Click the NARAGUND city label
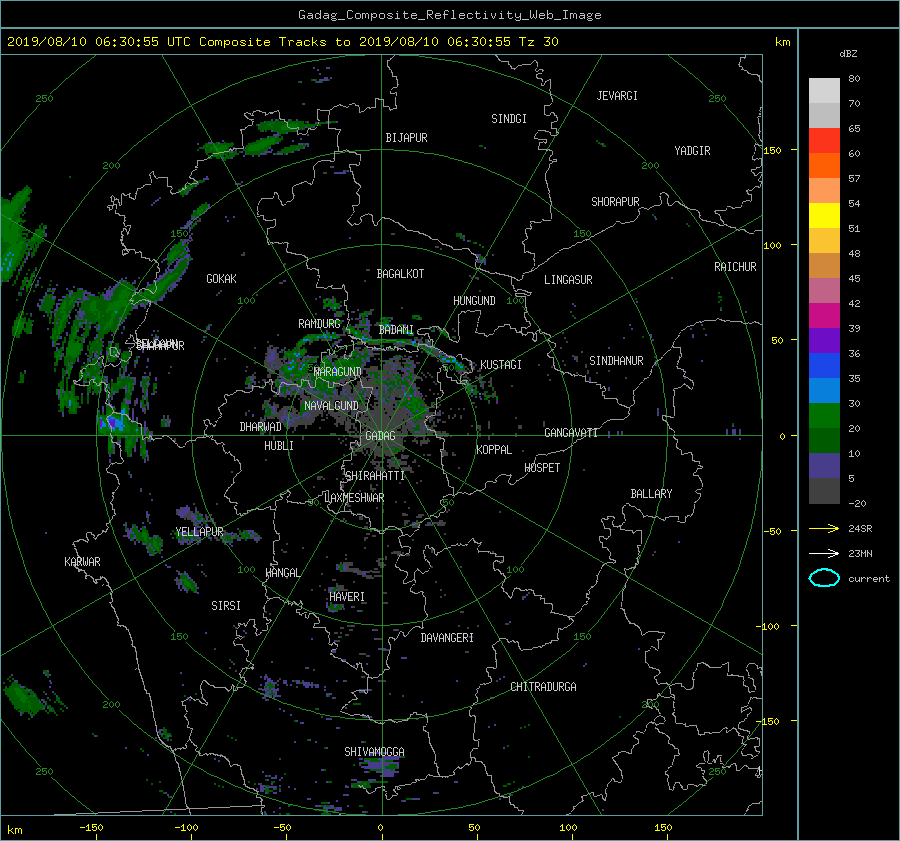Image resolution: width=900 pixels, height=841 pixels. click(338, 372)
